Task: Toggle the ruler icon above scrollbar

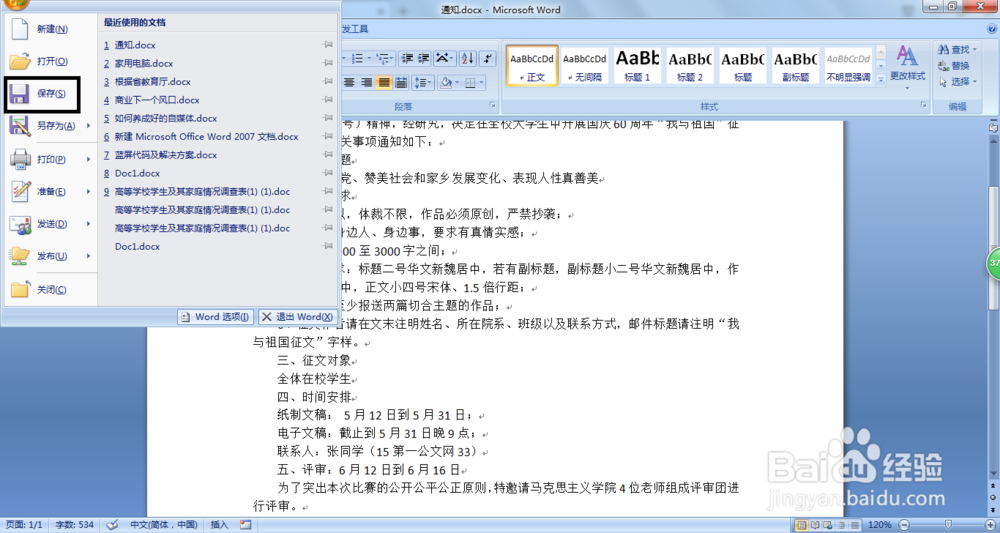Action: [x=993, y=128]
